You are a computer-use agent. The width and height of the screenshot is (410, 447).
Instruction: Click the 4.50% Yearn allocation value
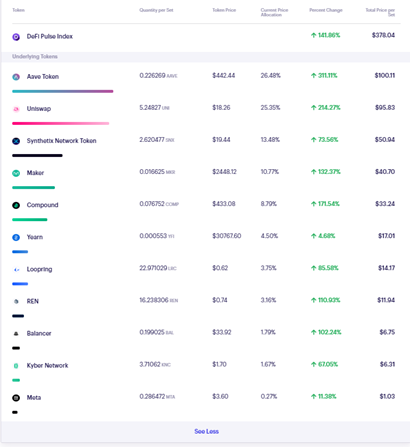click(x=269, y=236)
